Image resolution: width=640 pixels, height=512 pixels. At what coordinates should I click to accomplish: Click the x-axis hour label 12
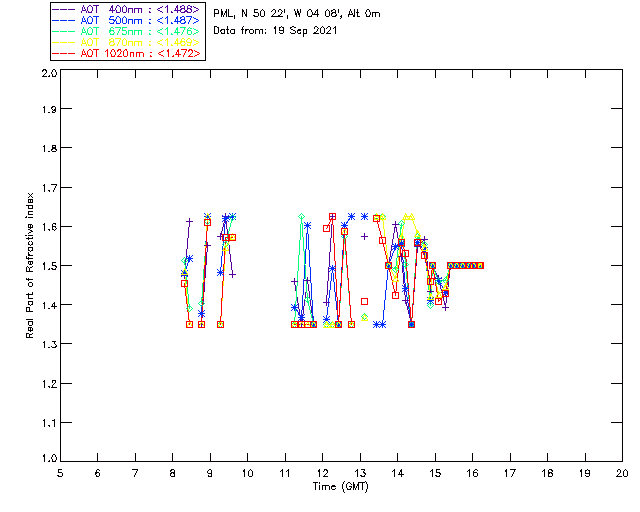(x=322, y=473)
